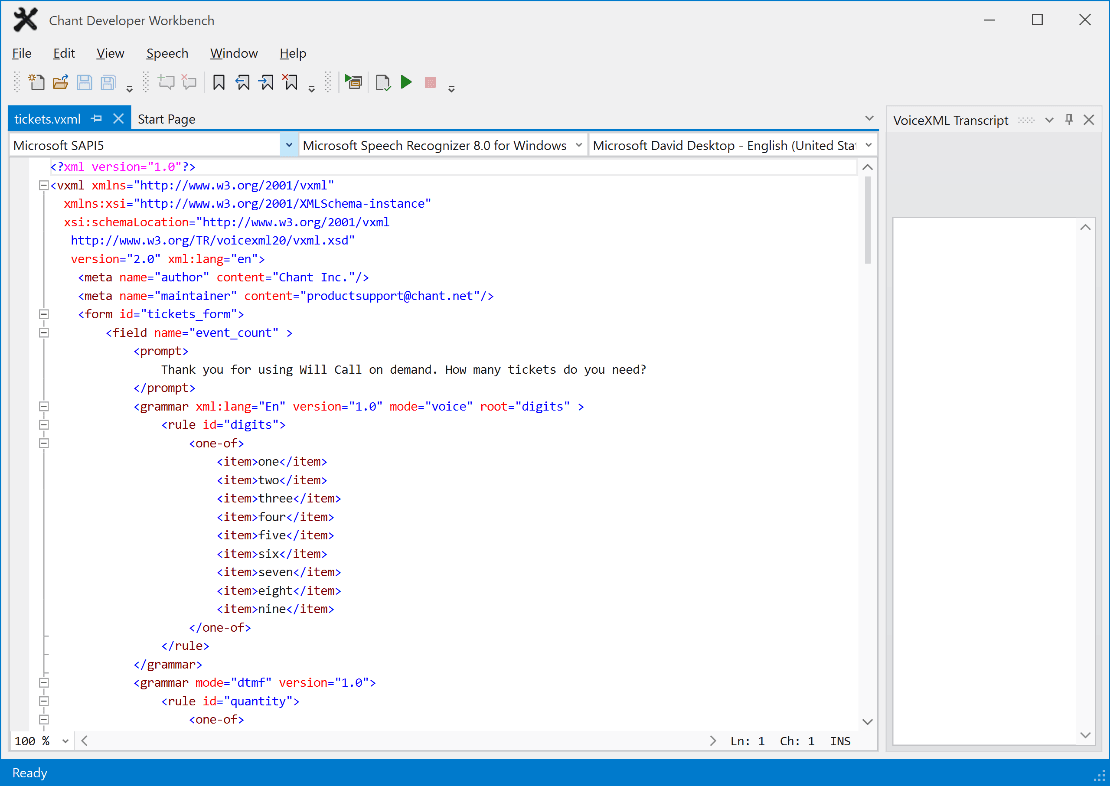Open the Edit menu
The width and height of the screenshot is (1110, 786).
click(64, 53)
